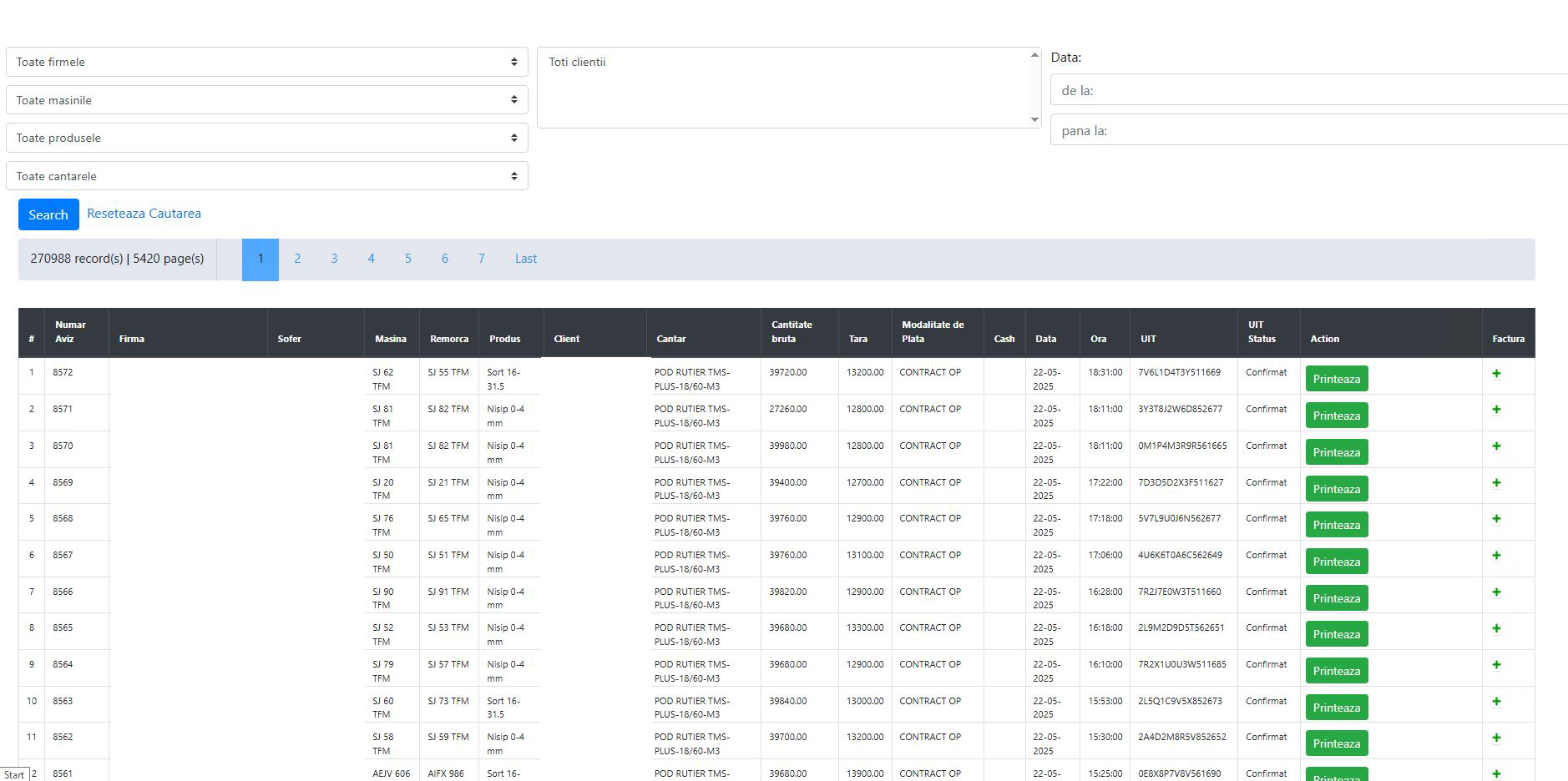Click the green plus for aviz 8567

point(1496,556)
